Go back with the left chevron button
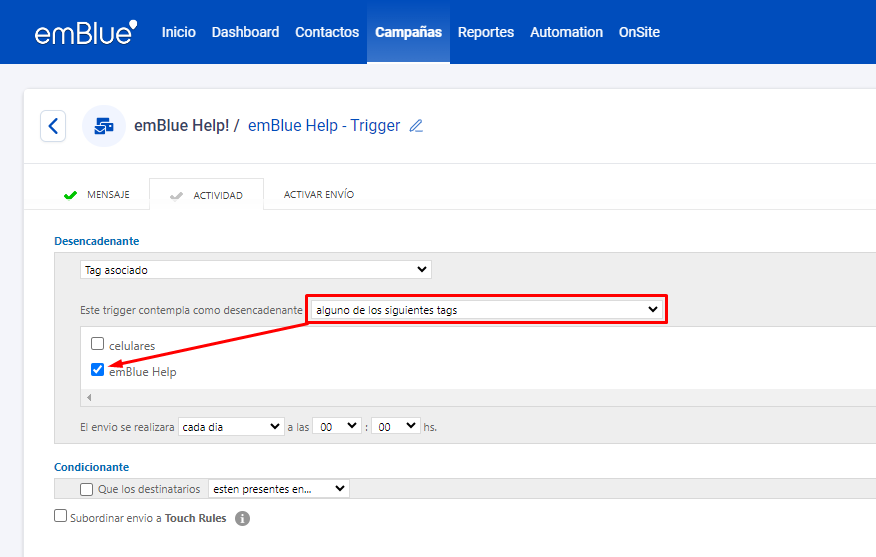The height and width of the screenshot is (557, 876). coord(53,126)
